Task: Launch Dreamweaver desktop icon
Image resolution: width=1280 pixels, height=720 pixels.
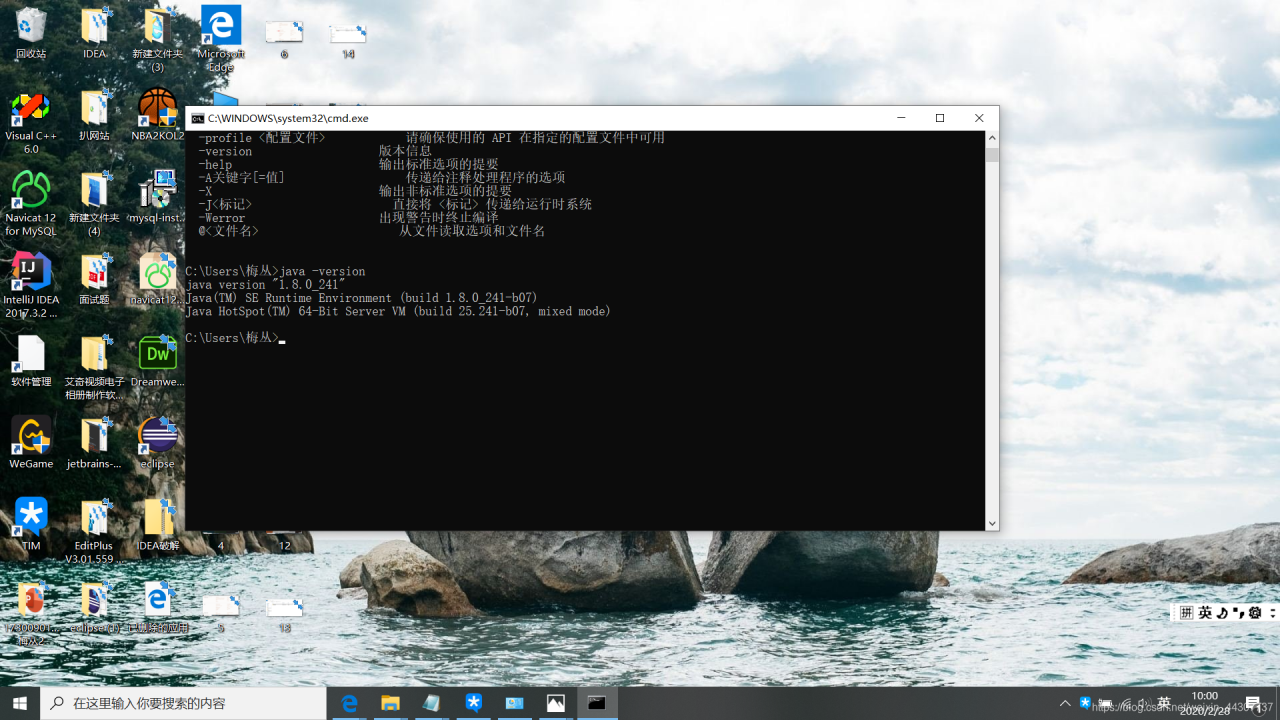Action: click(157, 361)
